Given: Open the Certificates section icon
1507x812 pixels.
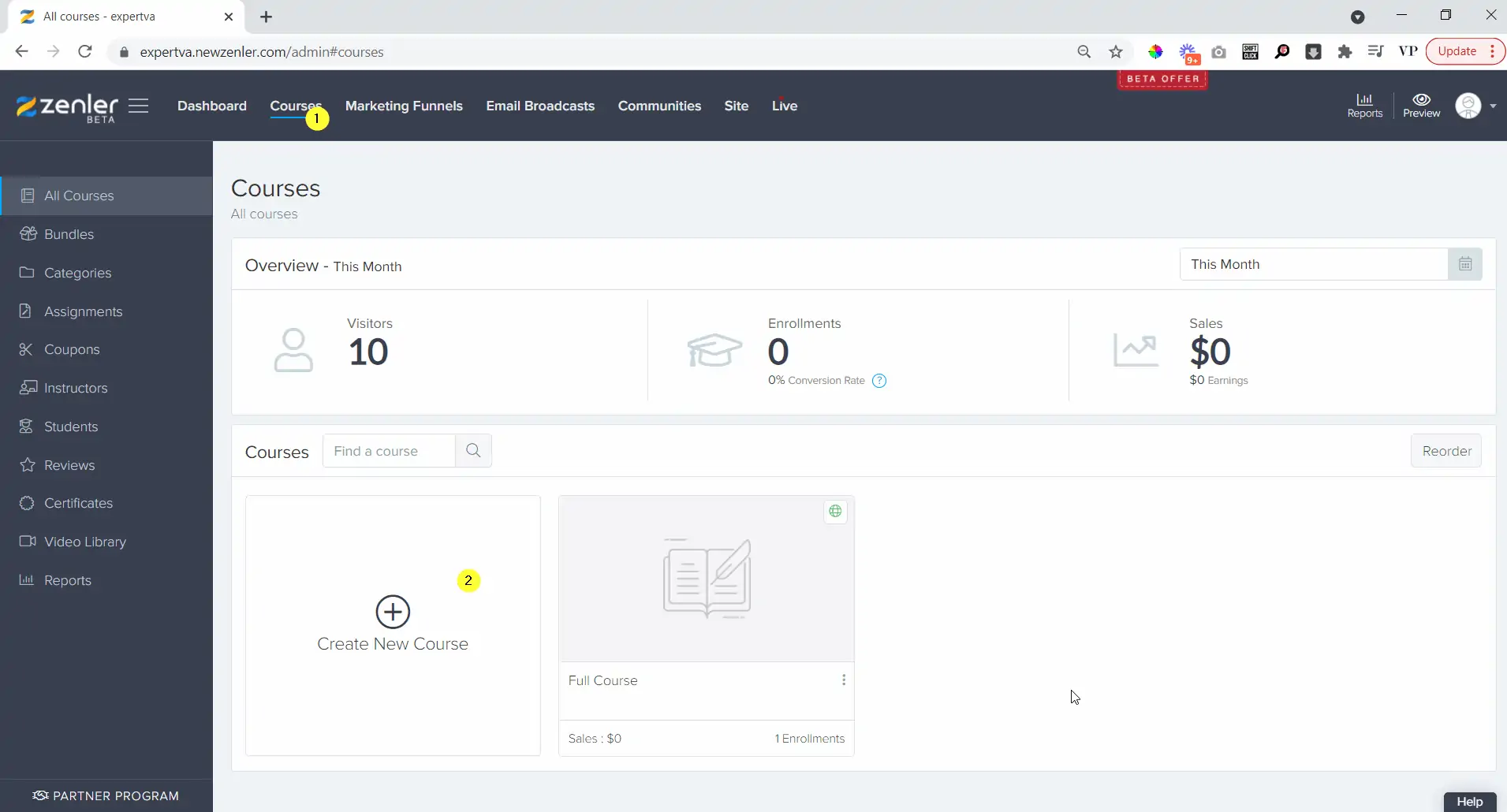Looking at the screenshot, I should pyautogui.click(x=26, y=503).
